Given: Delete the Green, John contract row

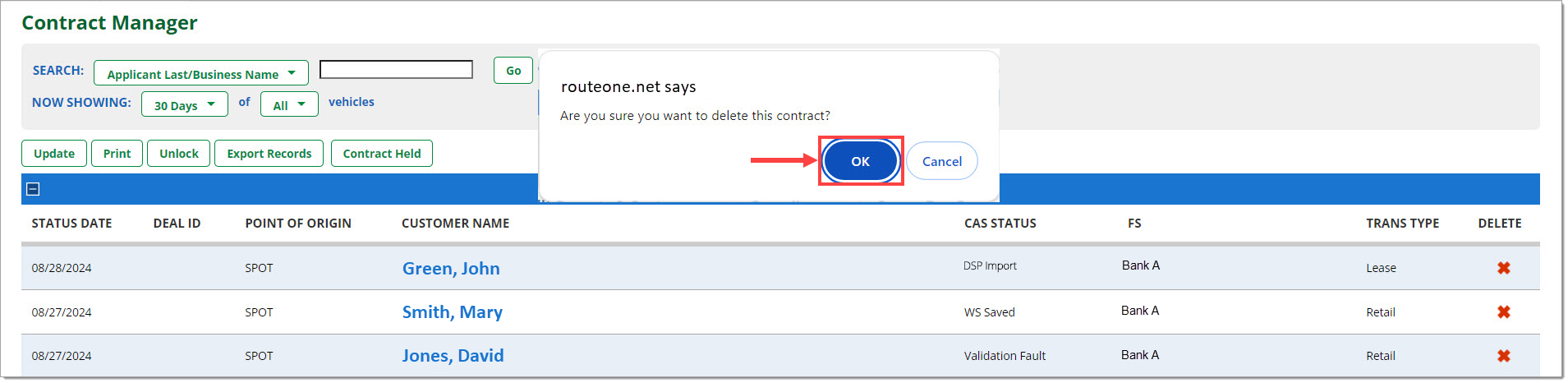Looking at the screenshot, I should pos(1503,268).
